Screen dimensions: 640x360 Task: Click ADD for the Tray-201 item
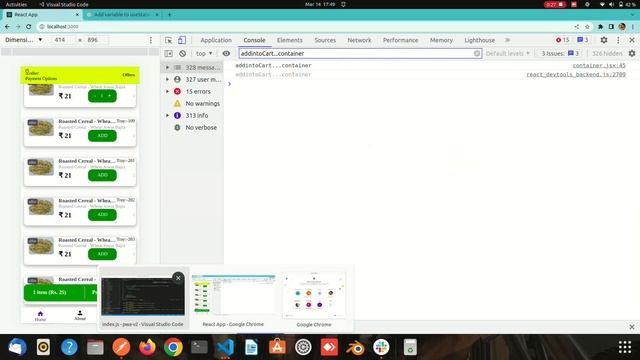102,175
